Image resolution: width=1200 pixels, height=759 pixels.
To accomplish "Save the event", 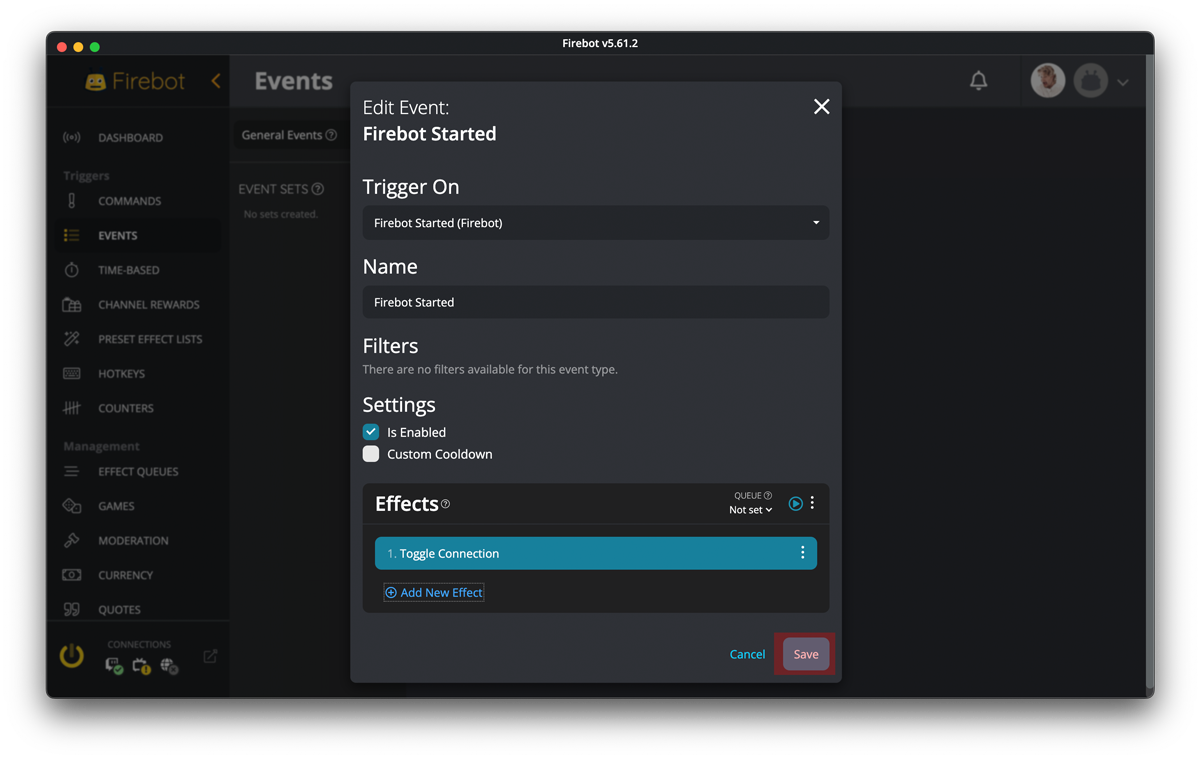I will pos(806,654).
